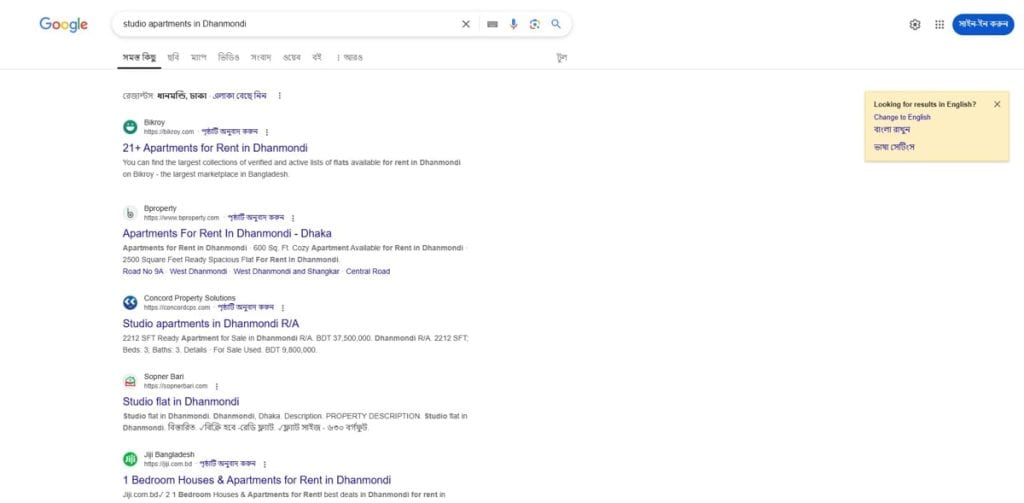Start voice search with microphone icon
The image size is (1024, 503).
513,24
